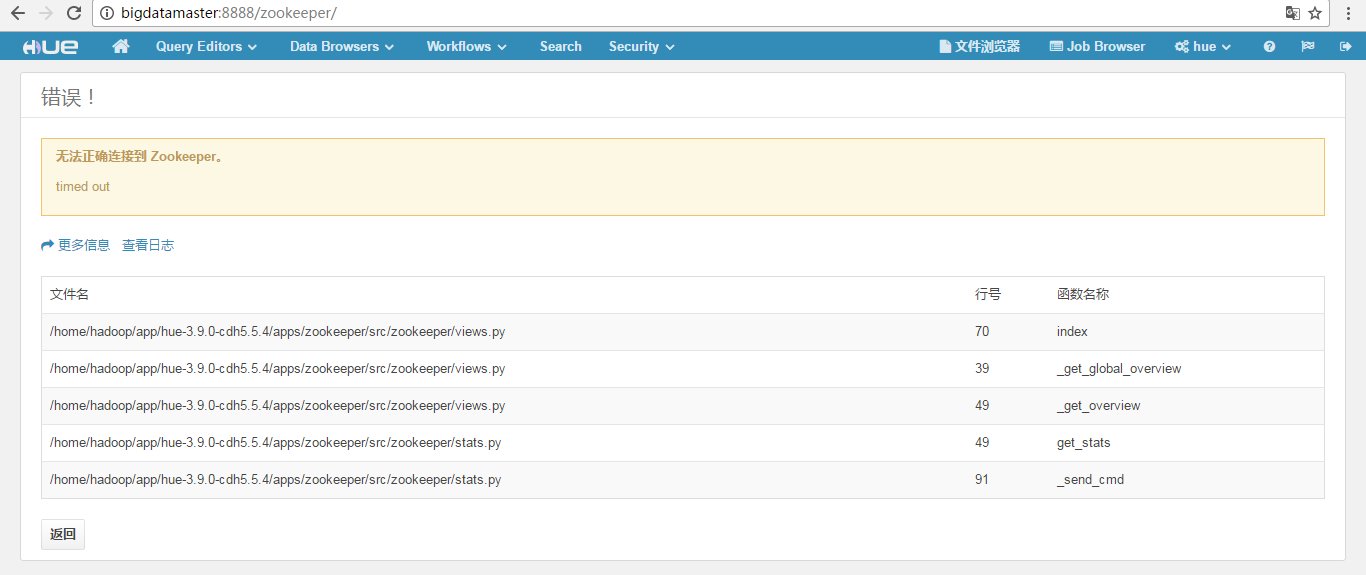Click the translate page icon

1293,13
